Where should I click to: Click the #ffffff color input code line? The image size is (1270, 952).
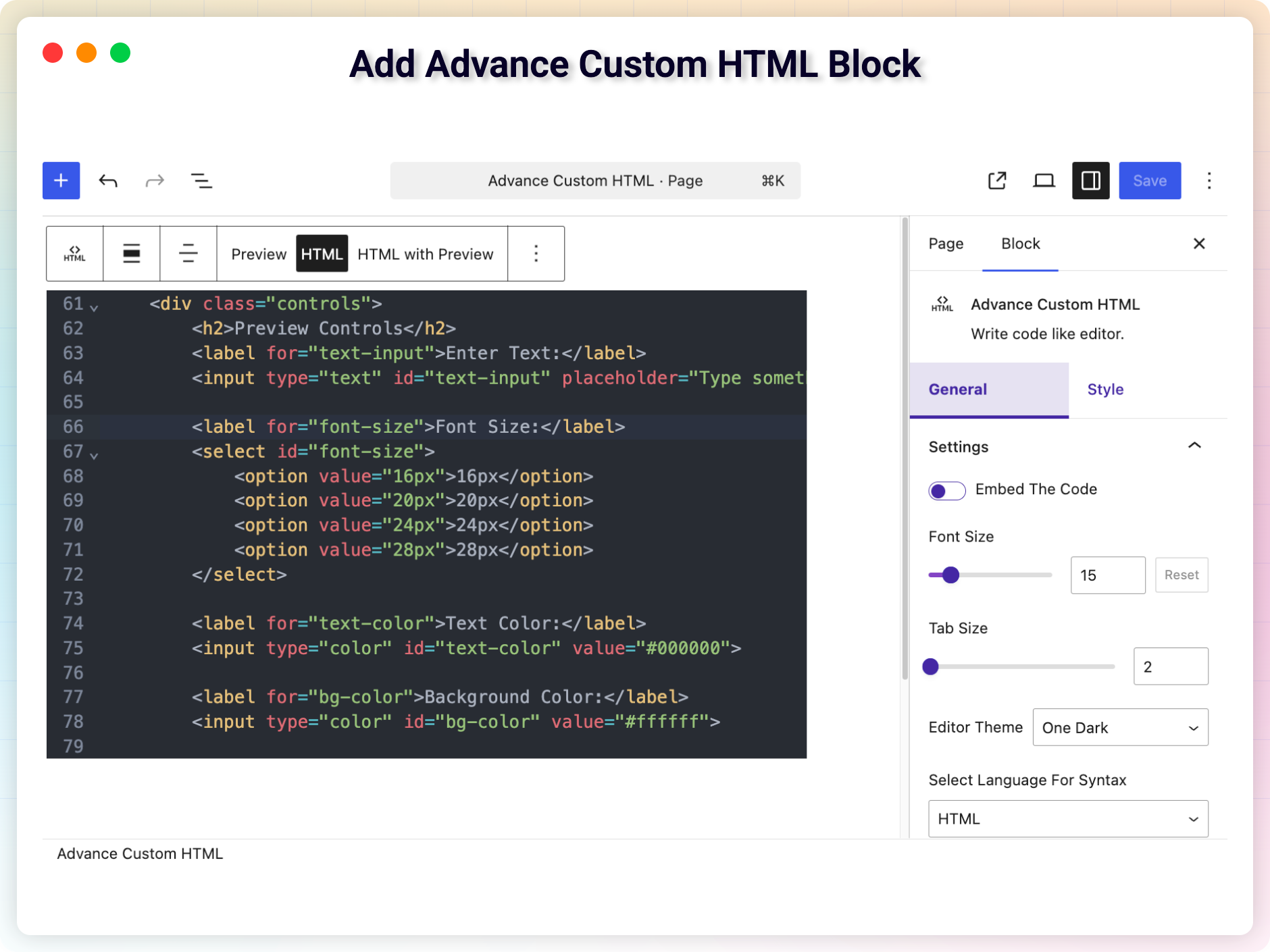tap(456, 721)
